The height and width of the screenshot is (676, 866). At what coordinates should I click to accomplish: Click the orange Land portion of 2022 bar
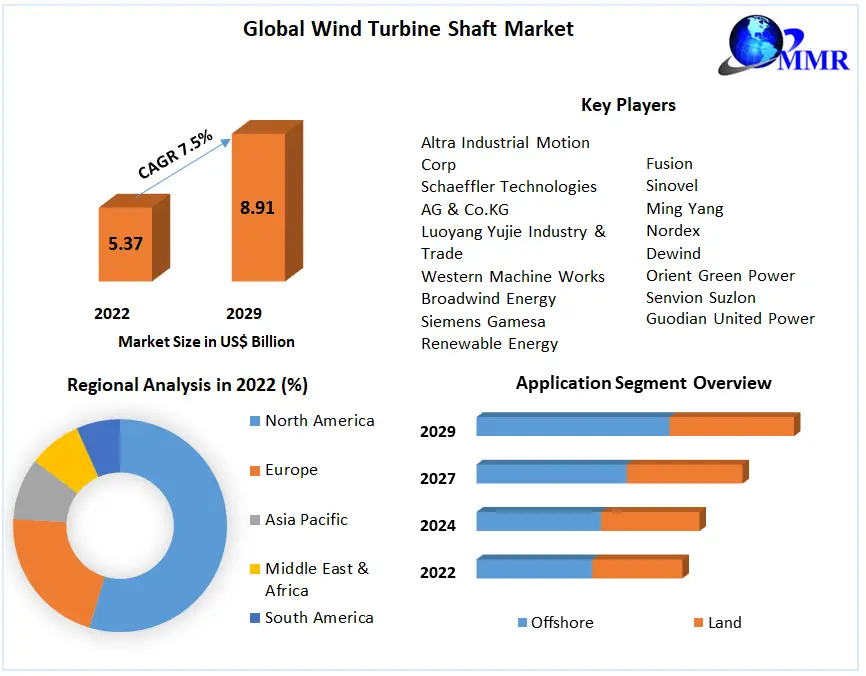pos(636,568)
